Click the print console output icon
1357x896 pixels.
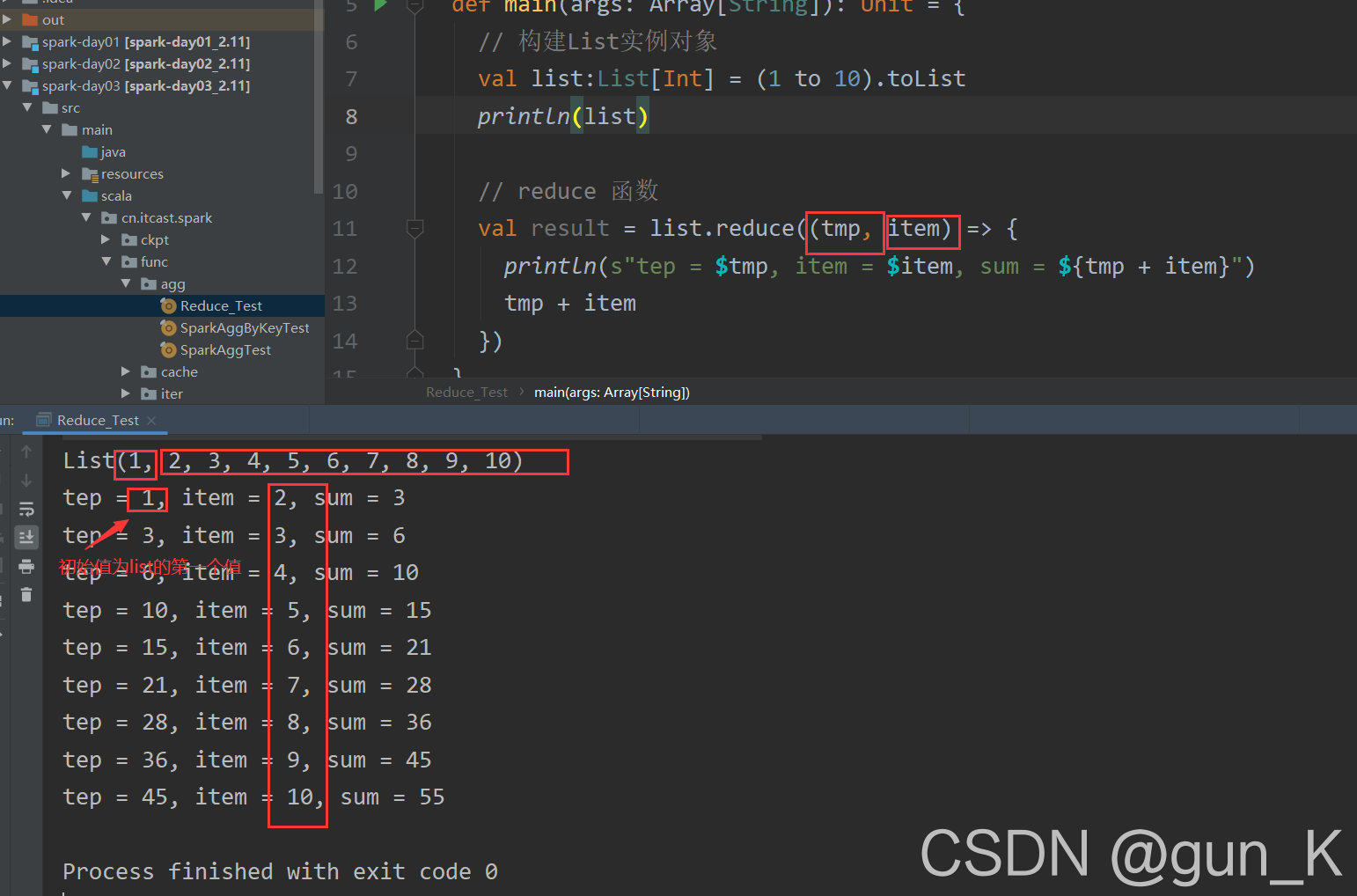[26, 566]
